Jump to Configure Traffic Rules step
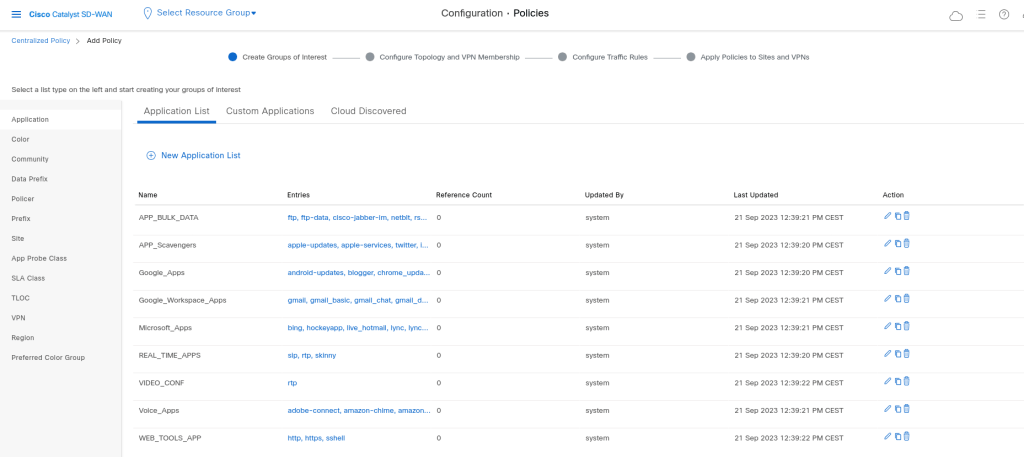This screenshot has width=1024, height=457. [x=616, y=57]
